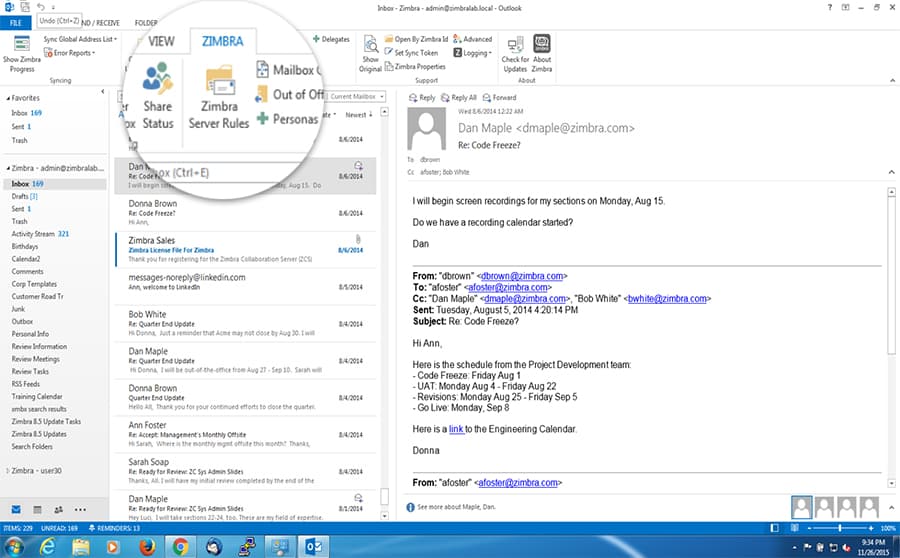Open the Corp Templates folder
This screenshot has height=558, width=900.
point(34,284)
